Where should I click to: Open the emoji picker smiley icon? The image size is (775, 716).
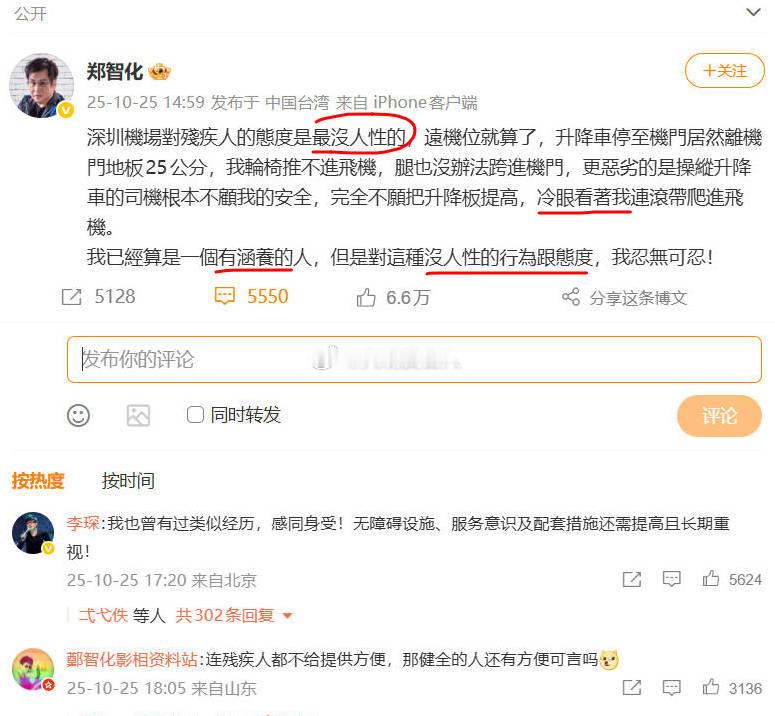pyautogui.click(x=78, y=415)
